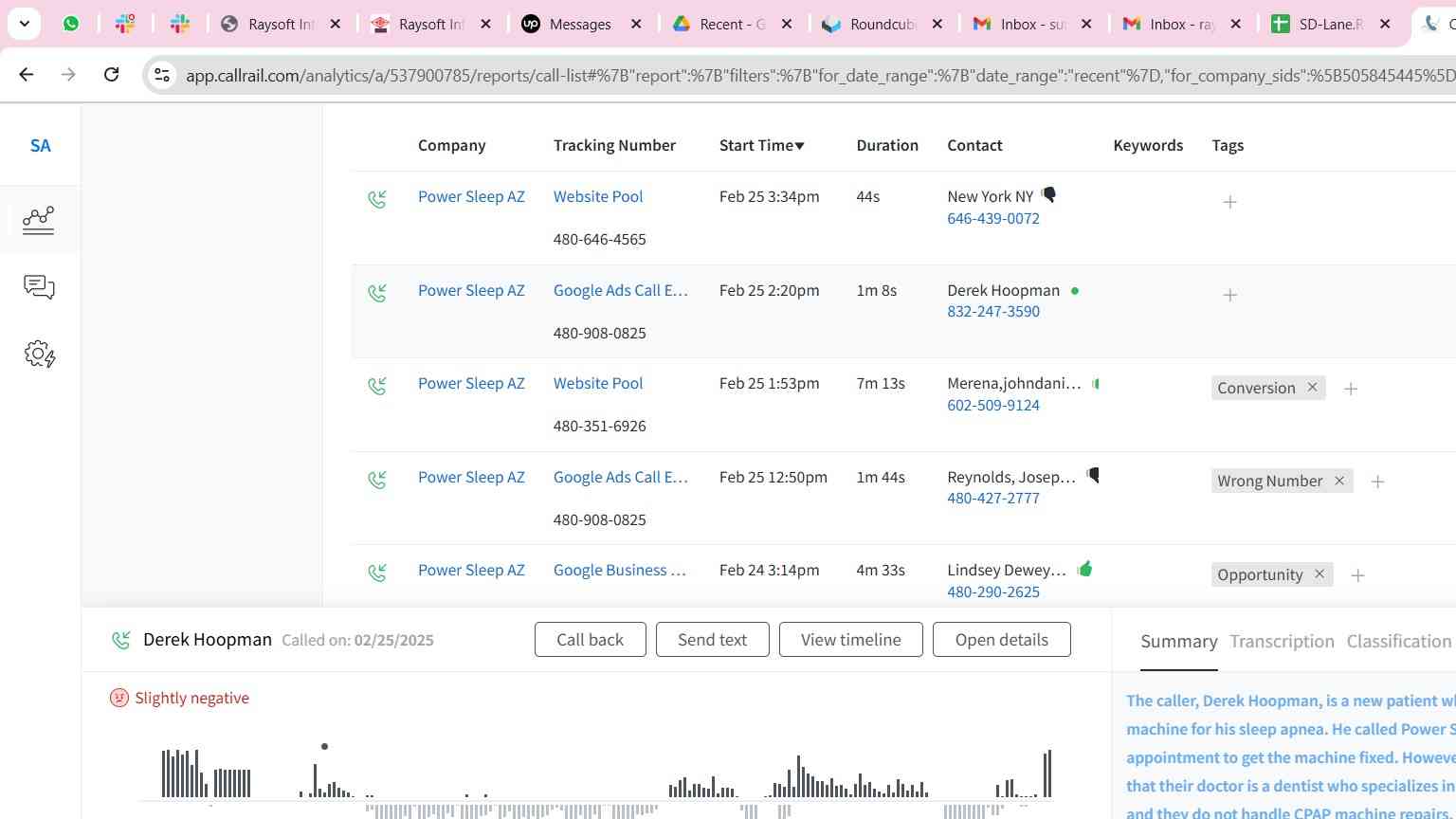Open site information control in address bar
1456x819 pixels.
pos(162,75)
